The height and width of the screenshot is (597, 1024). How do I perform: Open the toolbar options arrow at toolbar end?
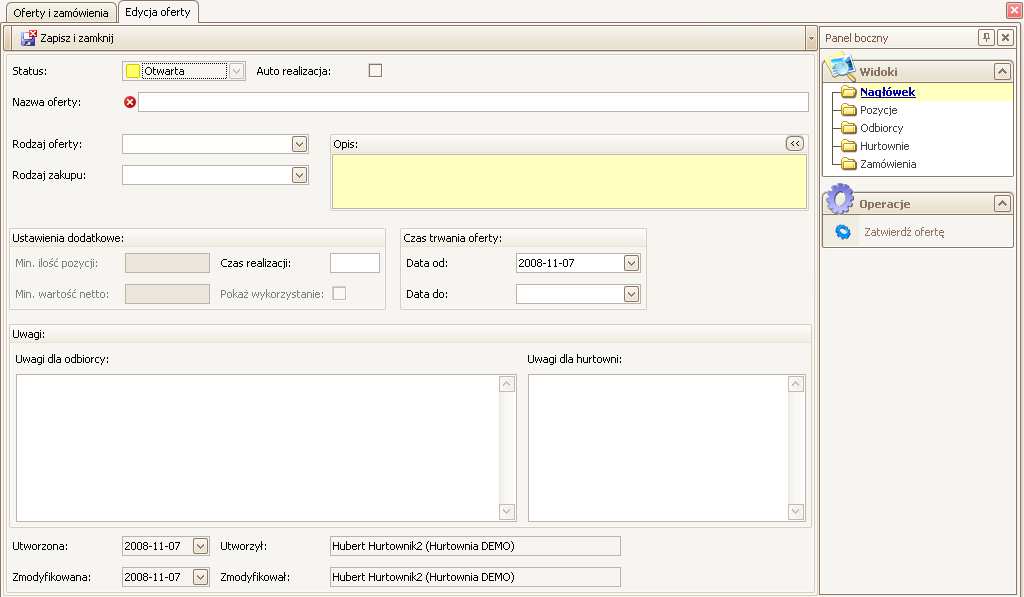point(812,39)
